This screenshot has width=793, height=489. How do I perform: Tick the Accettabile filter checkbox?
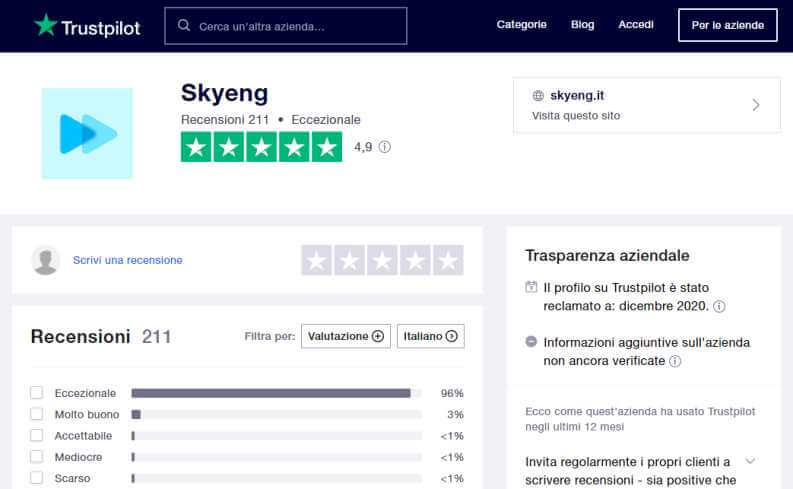(x=36, y=435)
